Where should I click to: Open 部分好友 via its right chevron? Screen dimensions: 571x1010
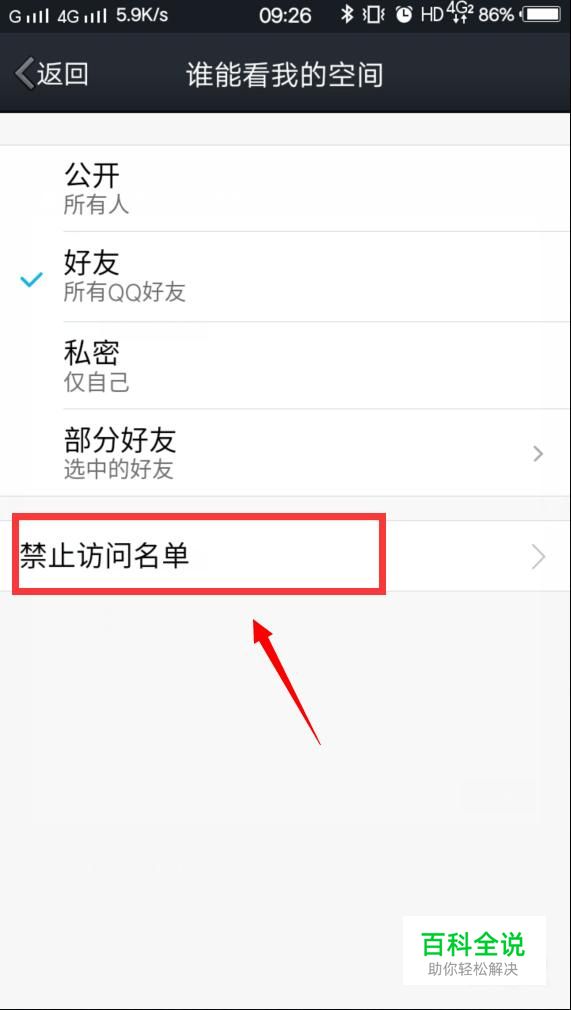[539, 454]
